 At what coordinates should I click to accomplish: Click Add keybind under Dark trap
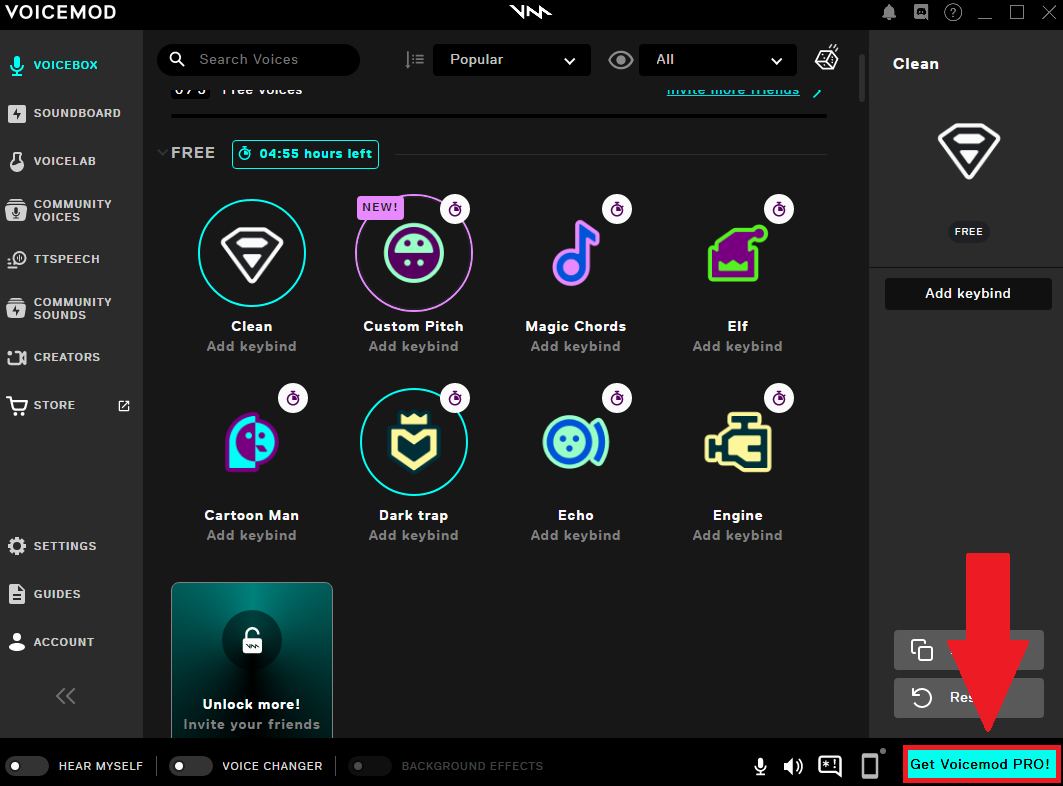414,536
